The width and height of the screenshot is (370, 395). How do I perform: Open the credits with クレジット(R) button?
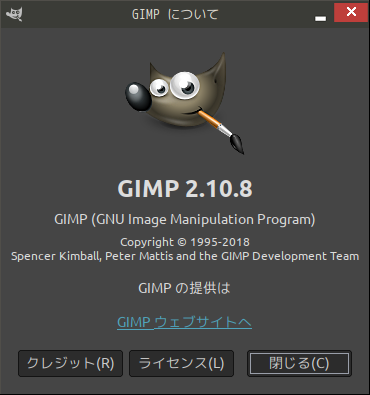70,363
